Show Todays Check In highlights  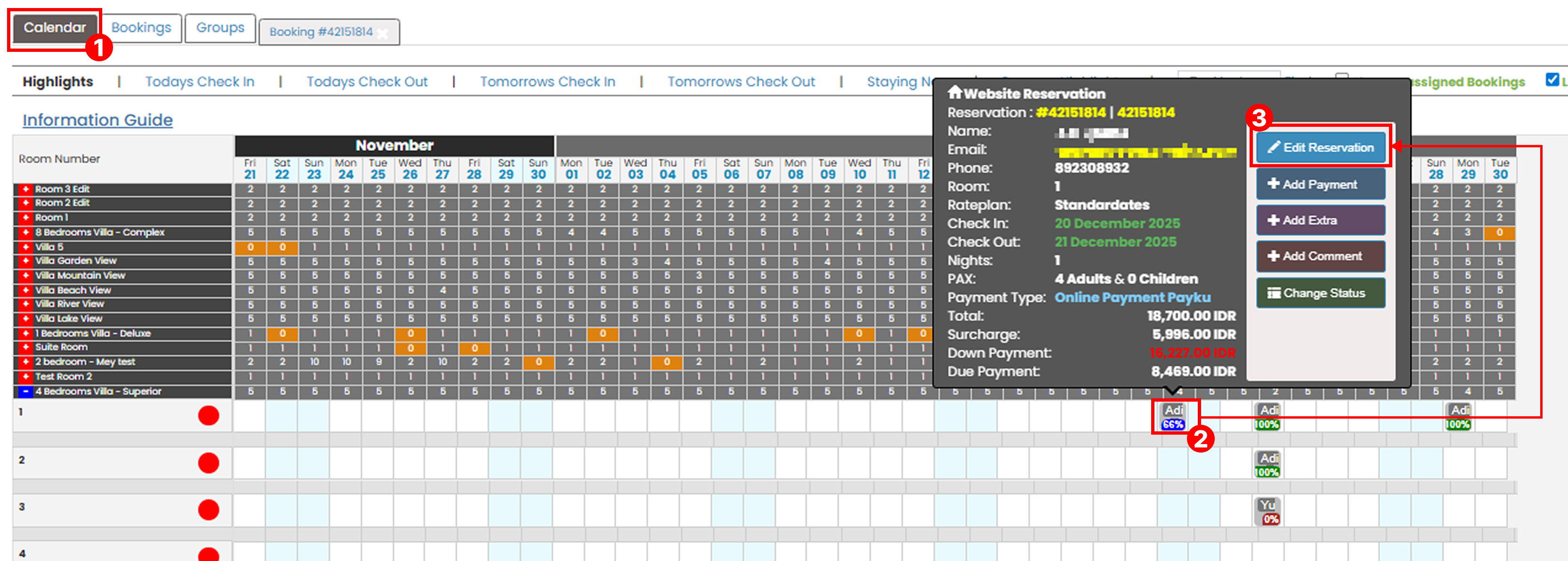pos(200,82)
